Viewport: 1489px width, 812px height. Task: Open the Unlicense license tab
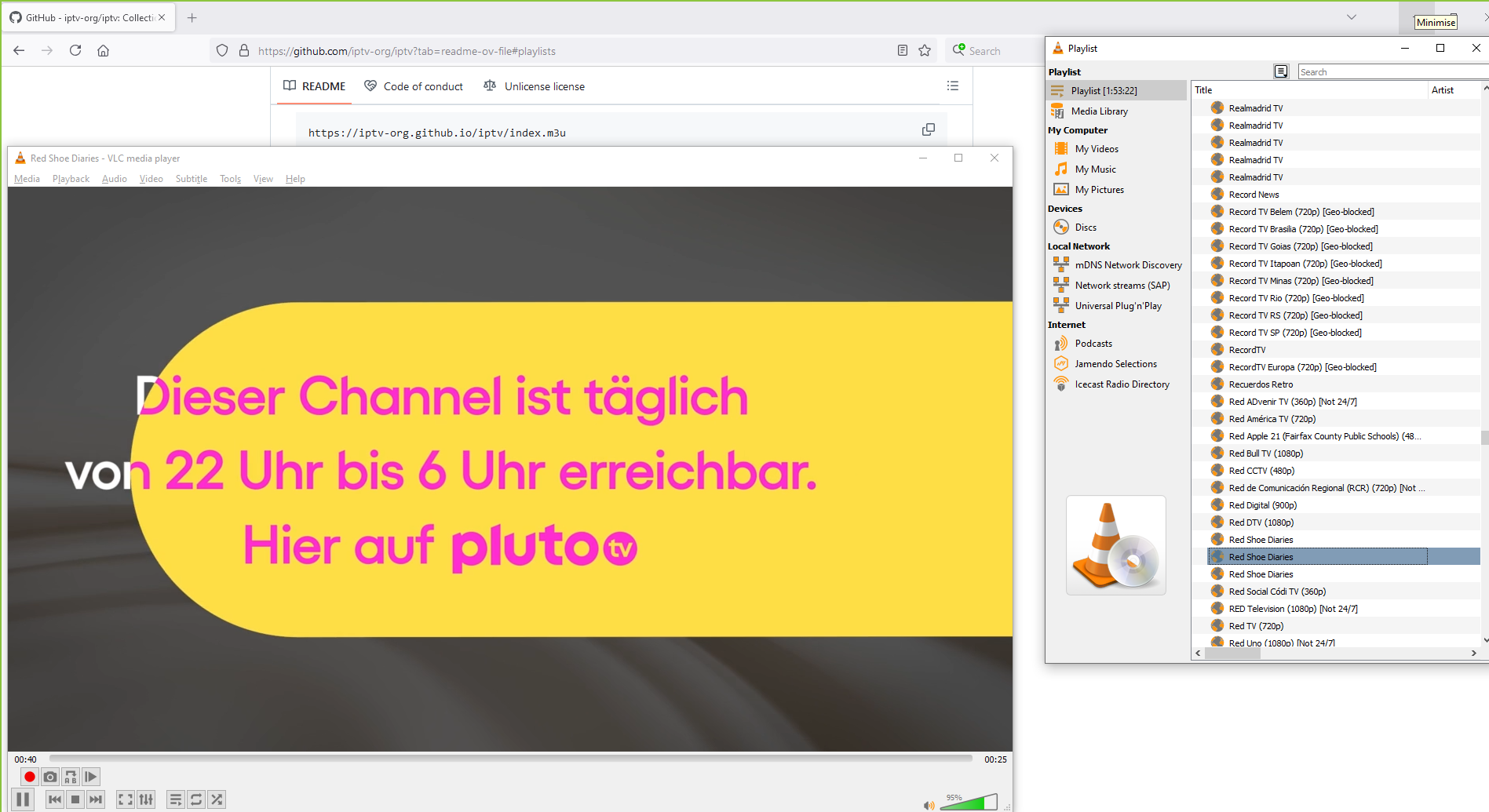[x=534, y=86]
